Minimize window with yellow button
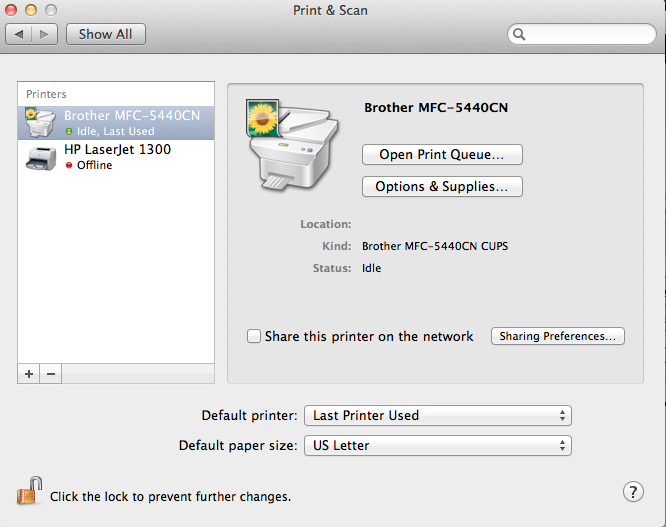 point(31,10)
